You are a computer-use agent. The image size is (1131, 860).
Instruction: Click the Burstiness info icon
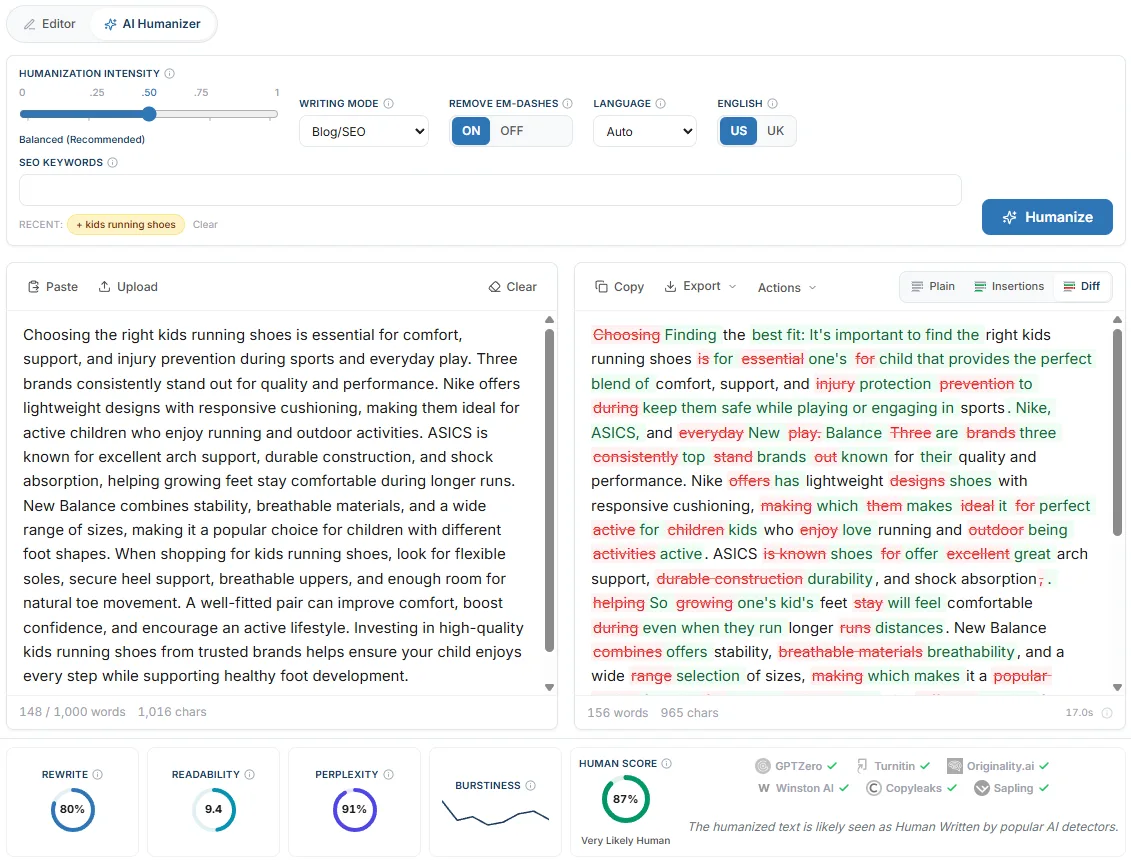tap(531, 785)
